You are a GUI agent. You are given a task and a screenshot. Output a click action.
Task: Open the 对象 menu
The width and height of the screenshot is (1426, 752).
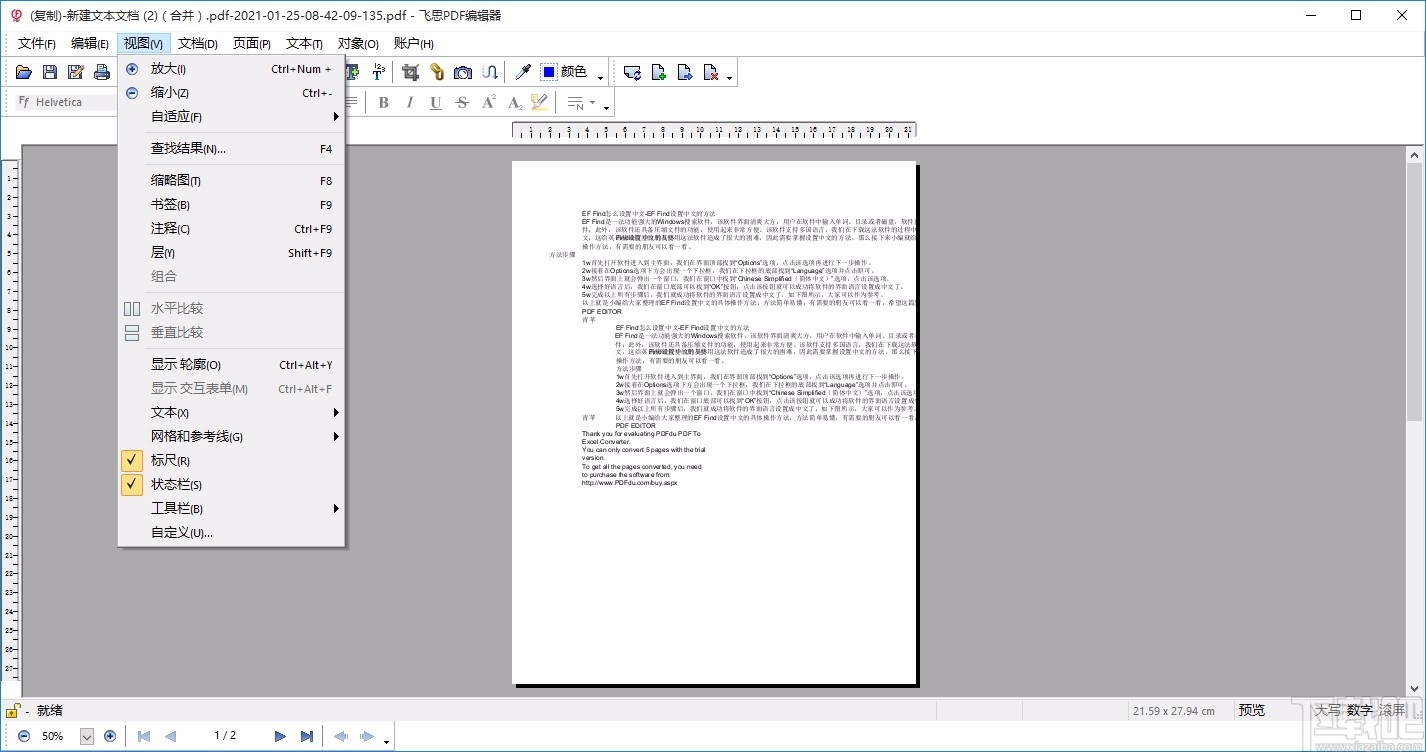click(x=358, y=43)
